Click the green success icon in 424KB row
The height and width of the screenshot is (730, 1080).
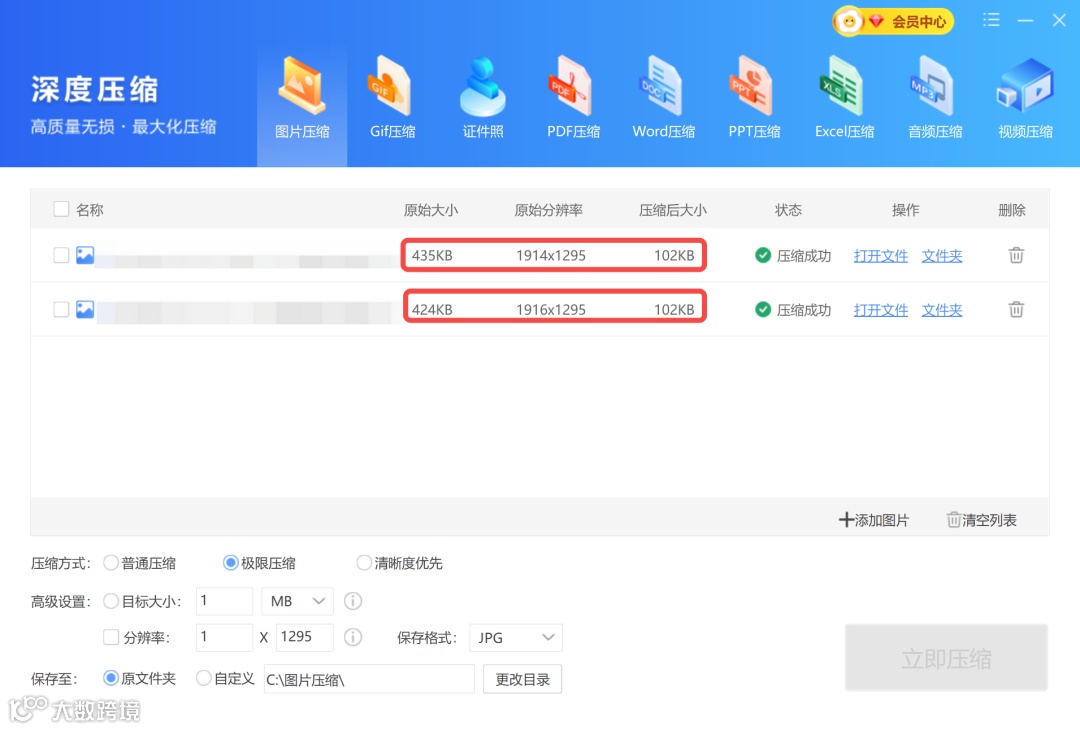point(762,309)
